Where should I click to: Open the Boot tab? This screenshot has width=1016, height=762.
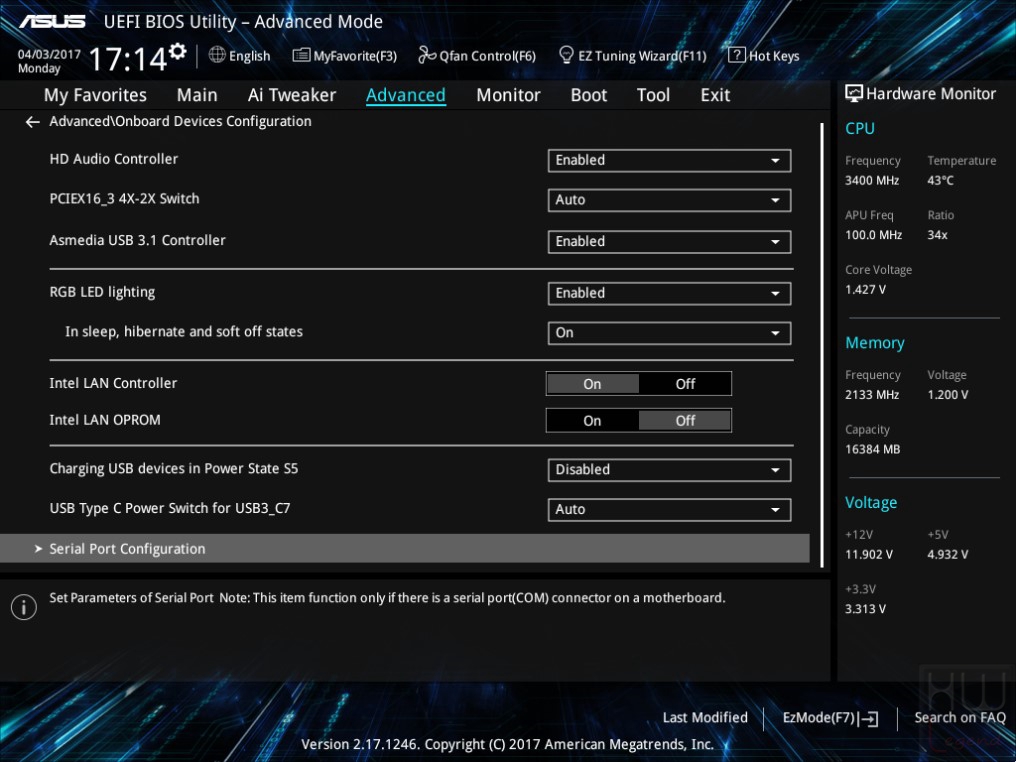(x=588, y=95)
